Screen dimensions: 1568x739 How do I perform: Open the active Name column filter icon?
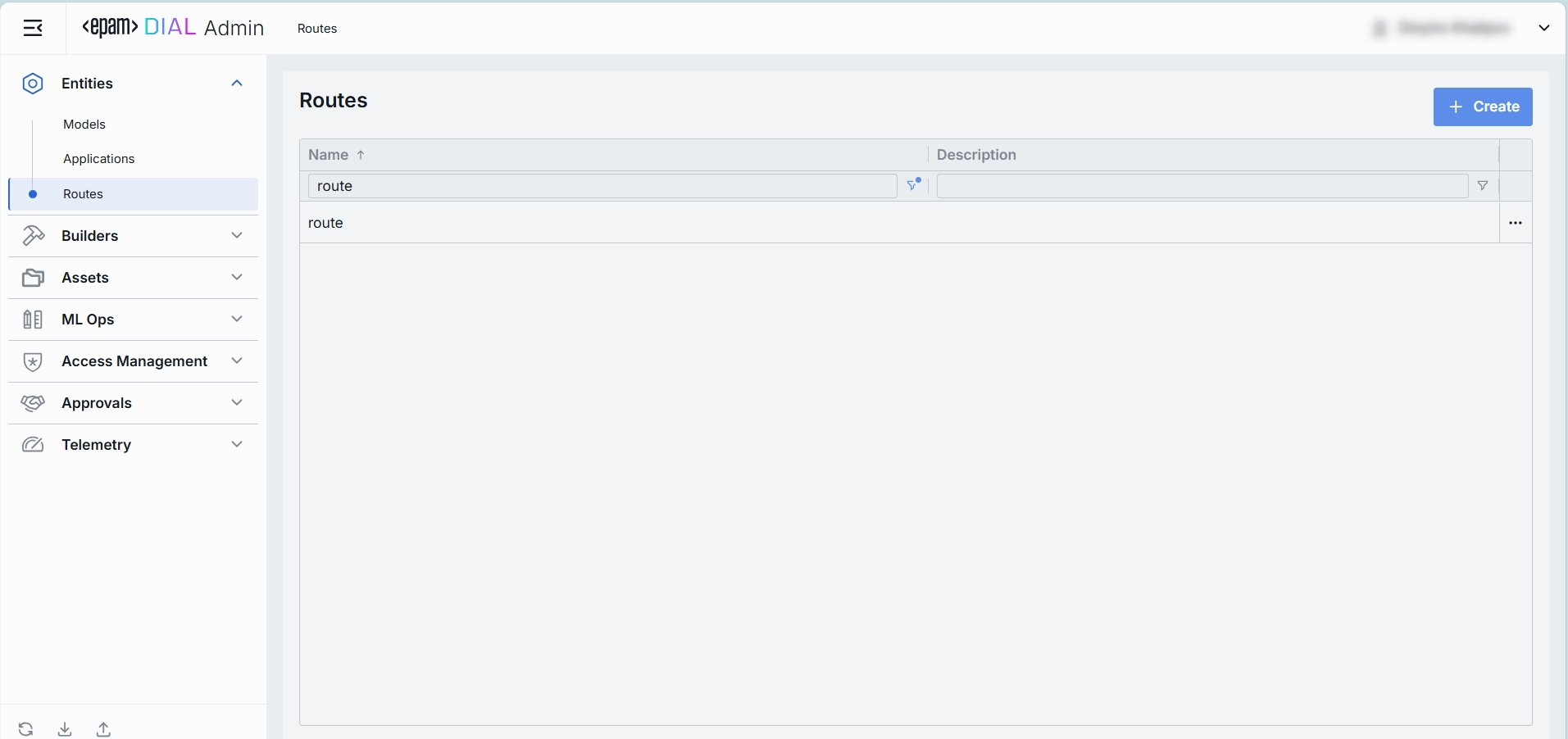[914, 185]
